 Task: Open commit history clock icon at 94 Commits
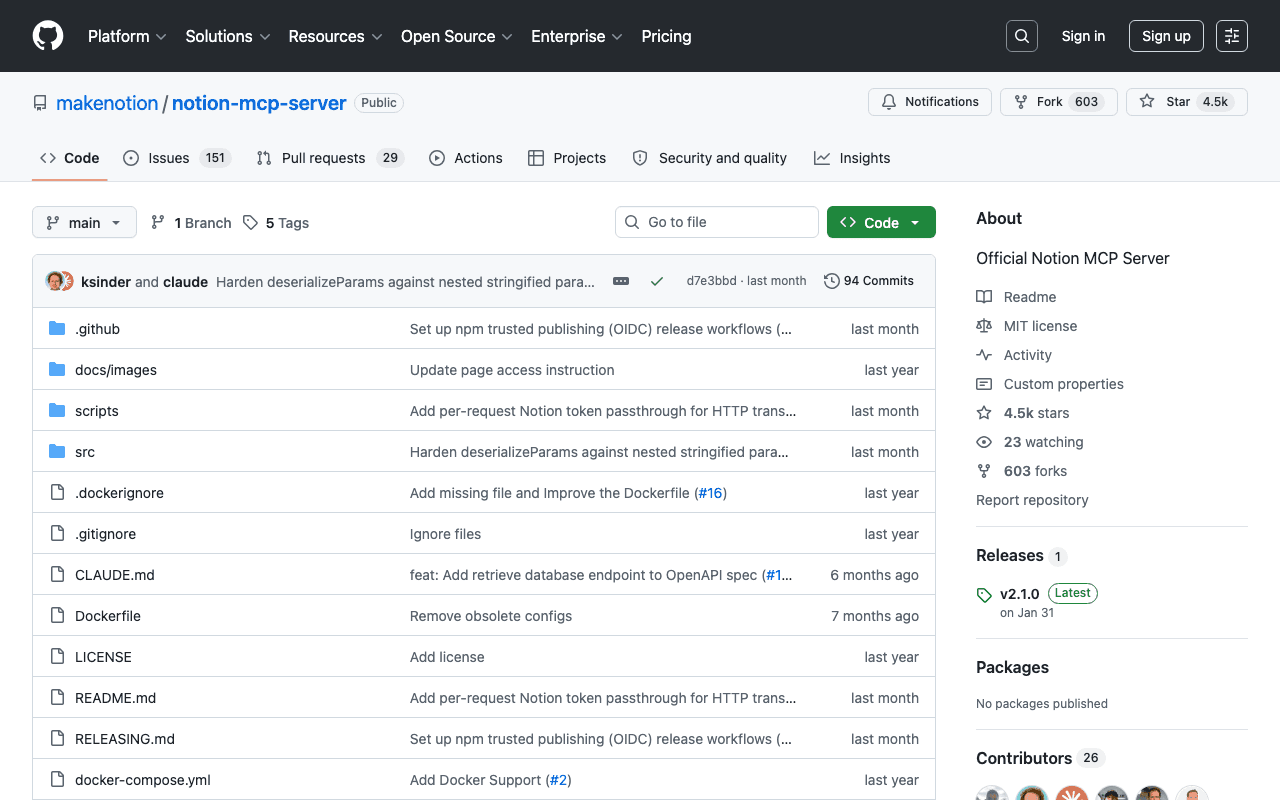point(831,281)
